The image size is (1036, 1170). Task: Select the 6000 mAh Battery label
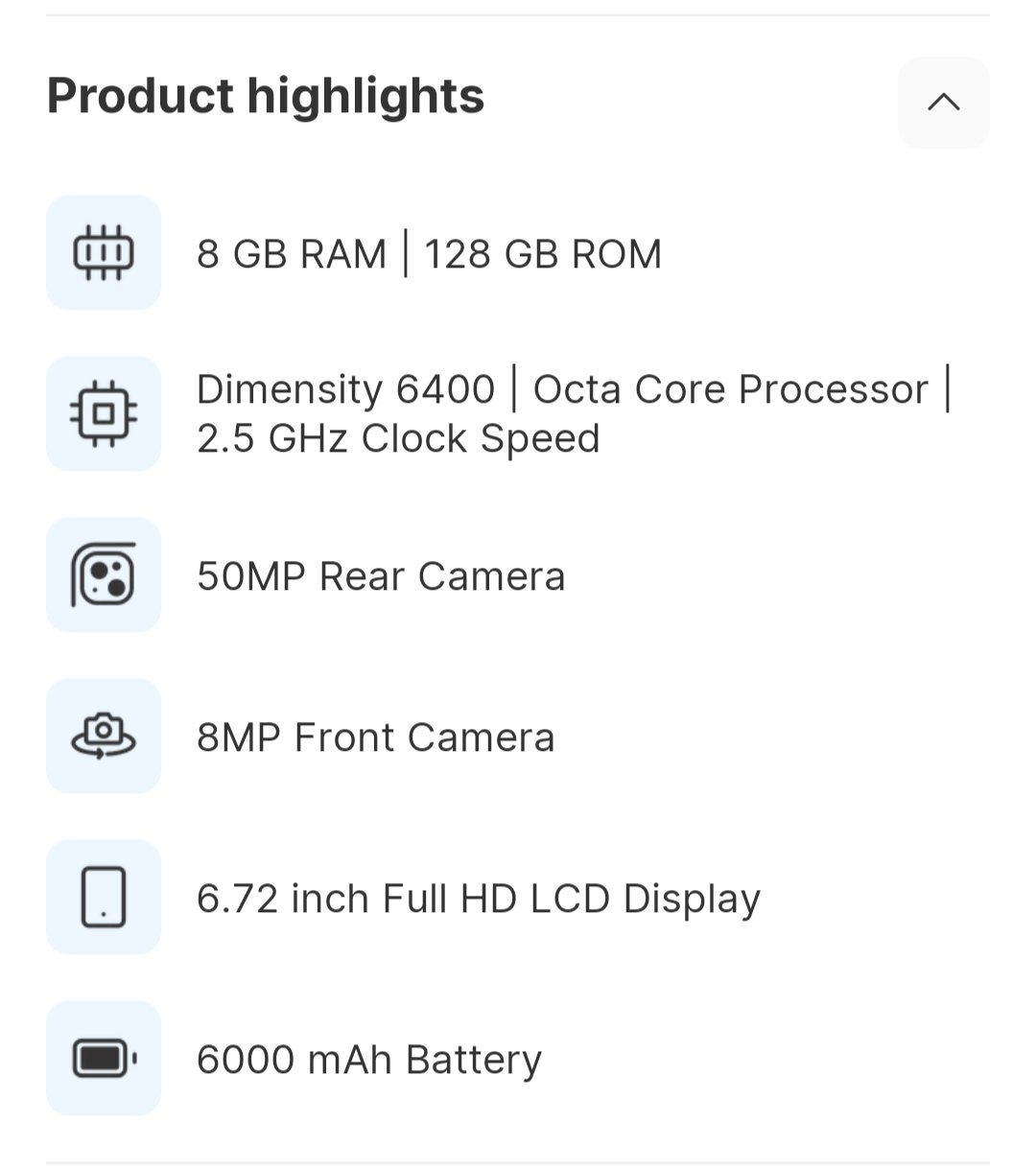[x=369, y=1060]
